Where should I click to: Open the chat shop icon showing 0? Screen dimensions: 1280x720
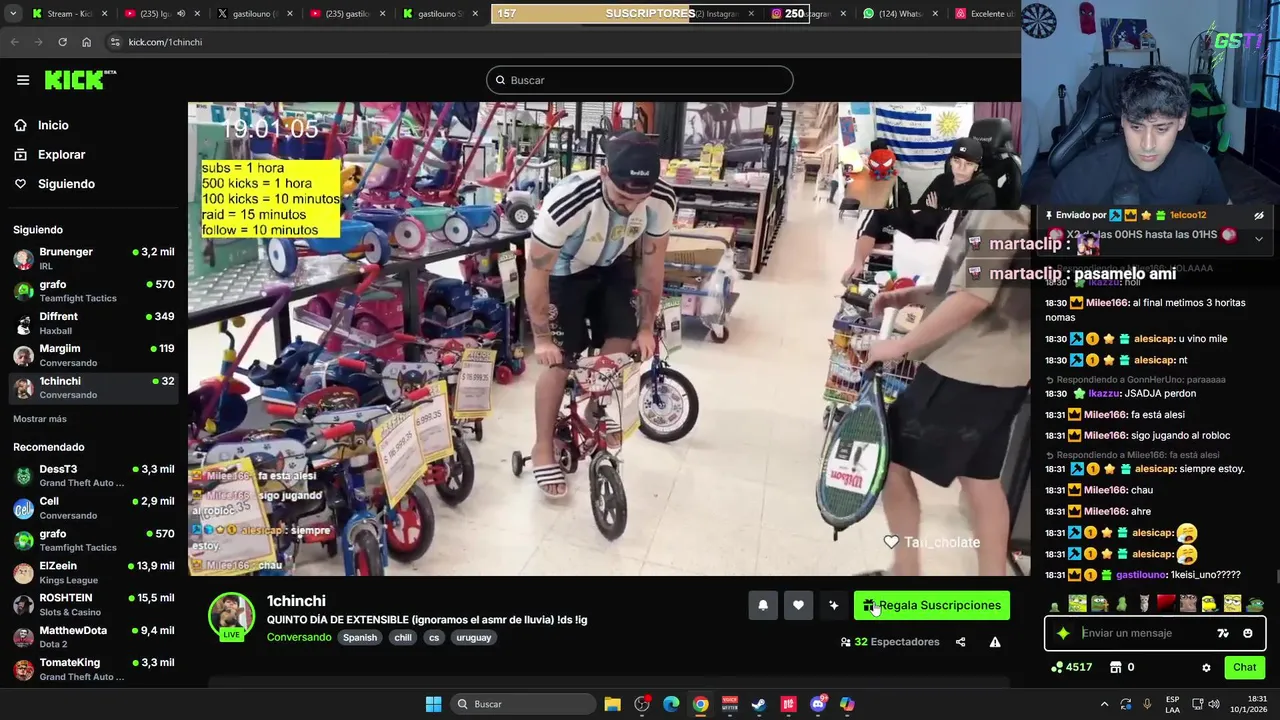tap(1122, 667)
